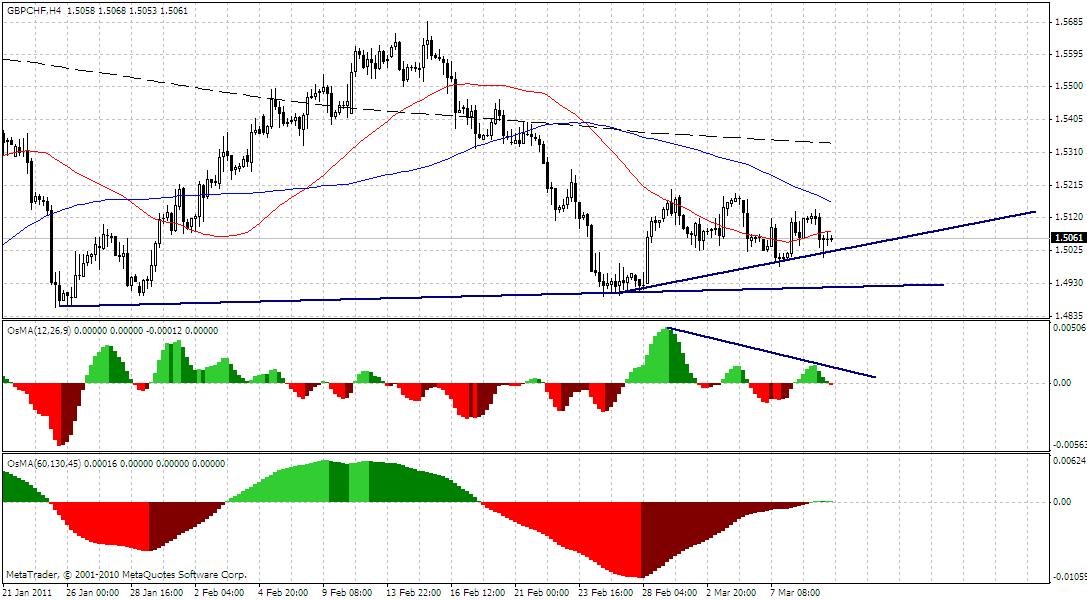1087x600 pixels.
Task: Select the 2 Feb 04:00 time label
Action: [x=219, y=593]
